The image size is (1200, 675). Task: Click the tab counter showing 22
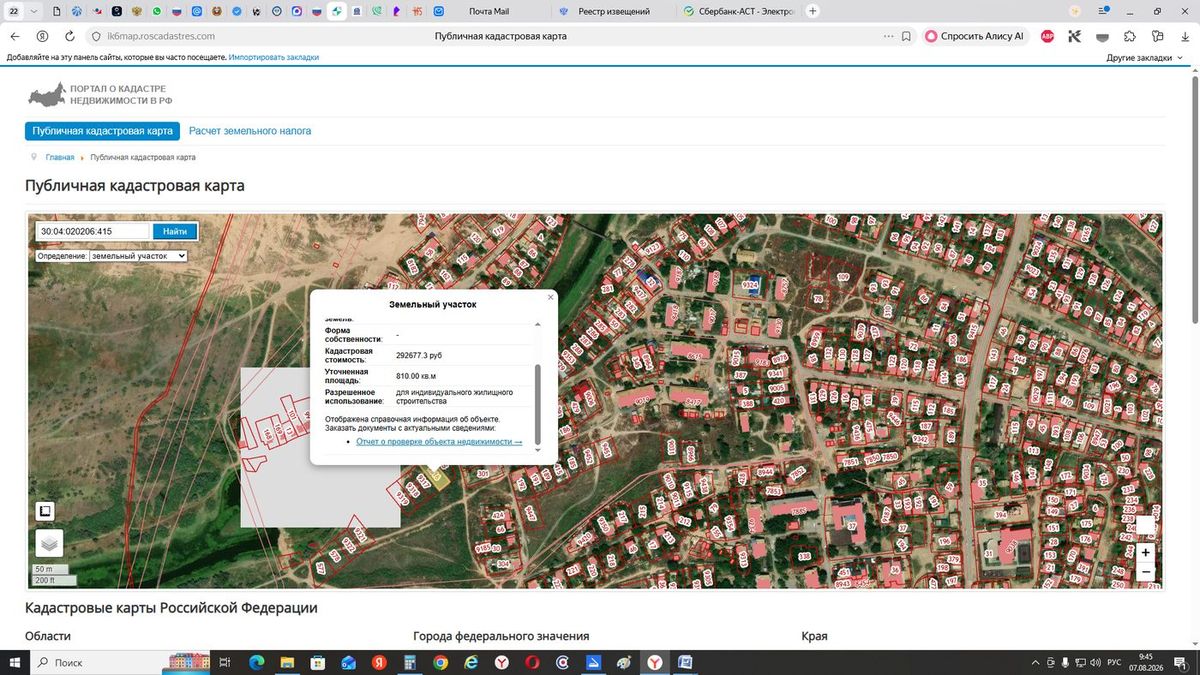(x=14, y=11)
